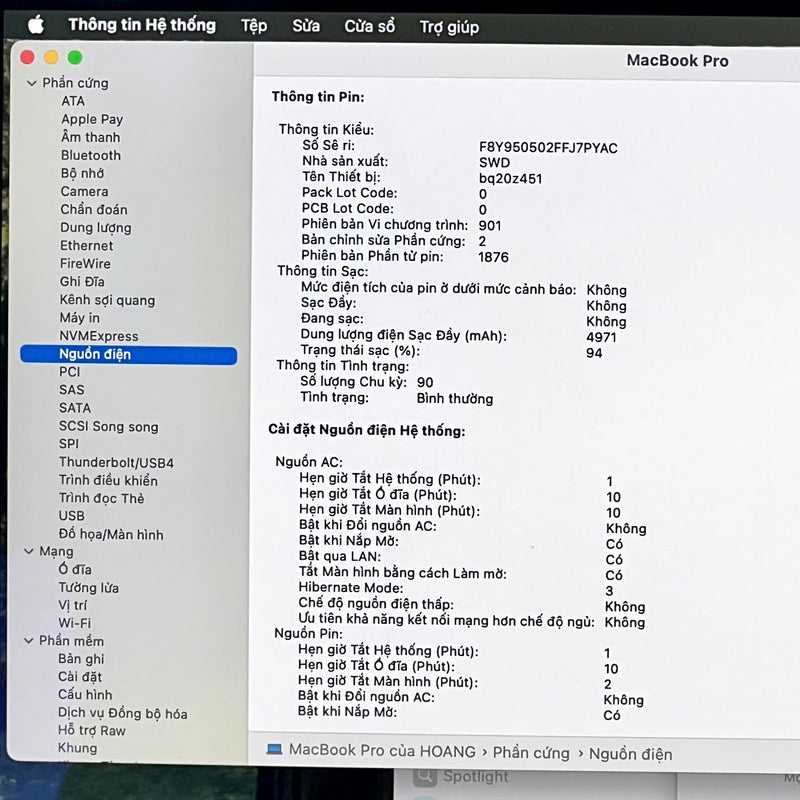The image size is (800, 800).
Task: Select Tường lửa in sidebar
Action: [88, 587]
